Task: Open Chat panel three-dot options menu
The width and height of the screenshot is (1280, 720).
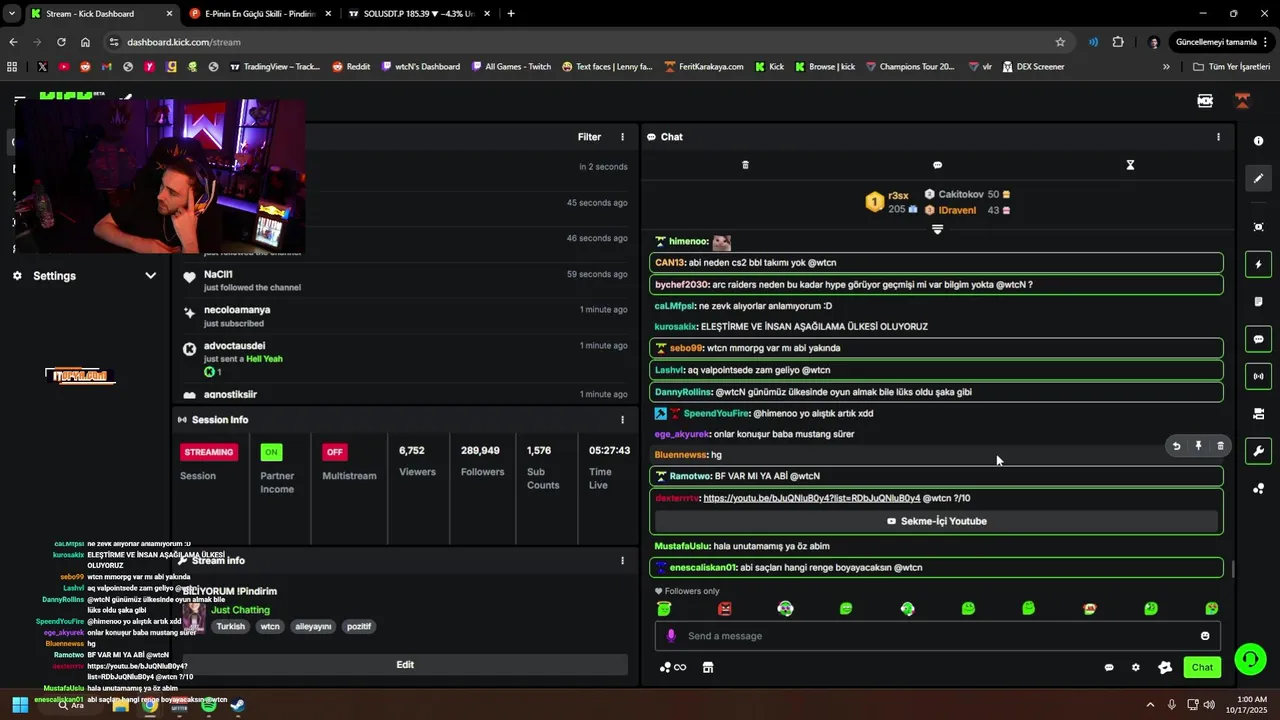Action: (1218, 137)
